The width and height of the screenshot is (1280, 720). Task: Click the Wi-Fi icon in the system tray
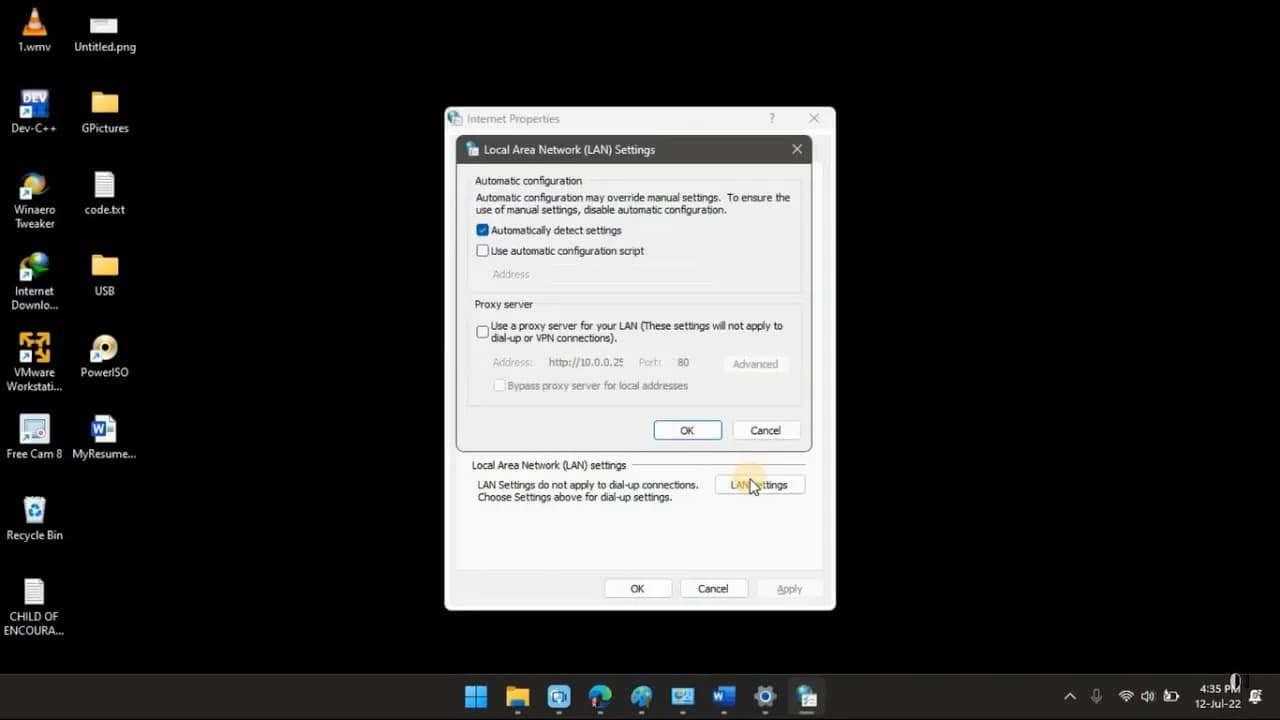tap(1126, 696)
